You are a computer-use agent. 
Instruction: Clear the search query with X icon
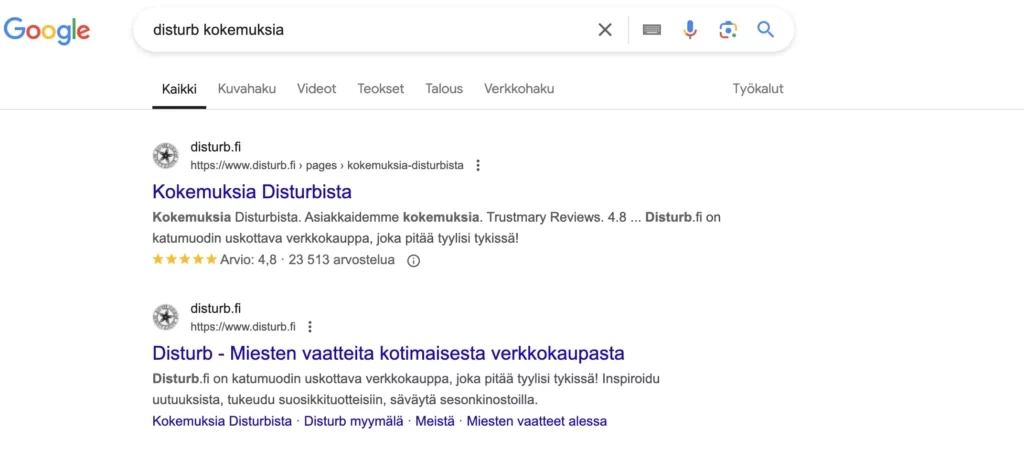click(x=605, y=29)
